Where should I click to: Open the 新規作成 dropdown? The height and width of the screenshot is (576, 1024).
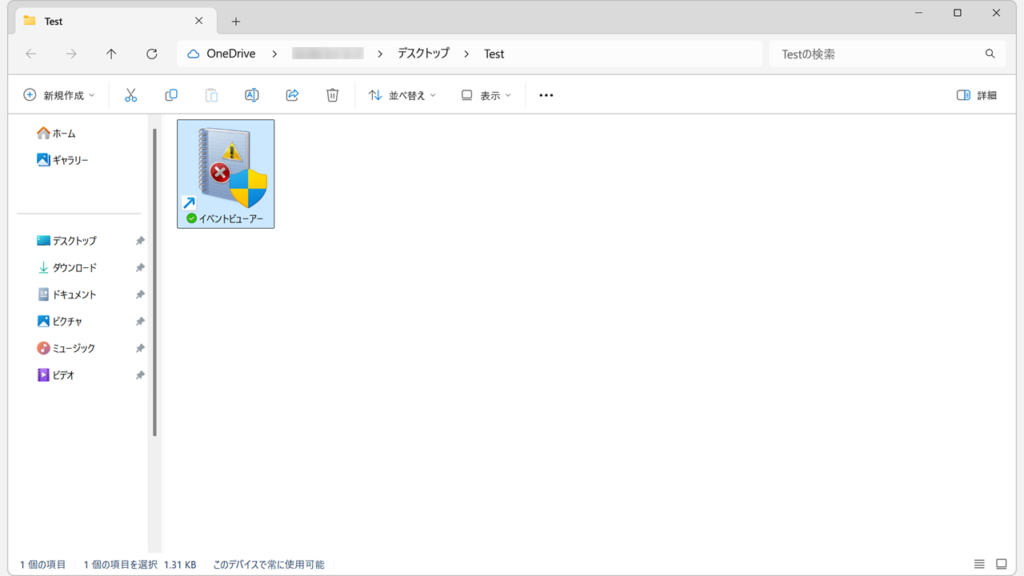[59, 95]
